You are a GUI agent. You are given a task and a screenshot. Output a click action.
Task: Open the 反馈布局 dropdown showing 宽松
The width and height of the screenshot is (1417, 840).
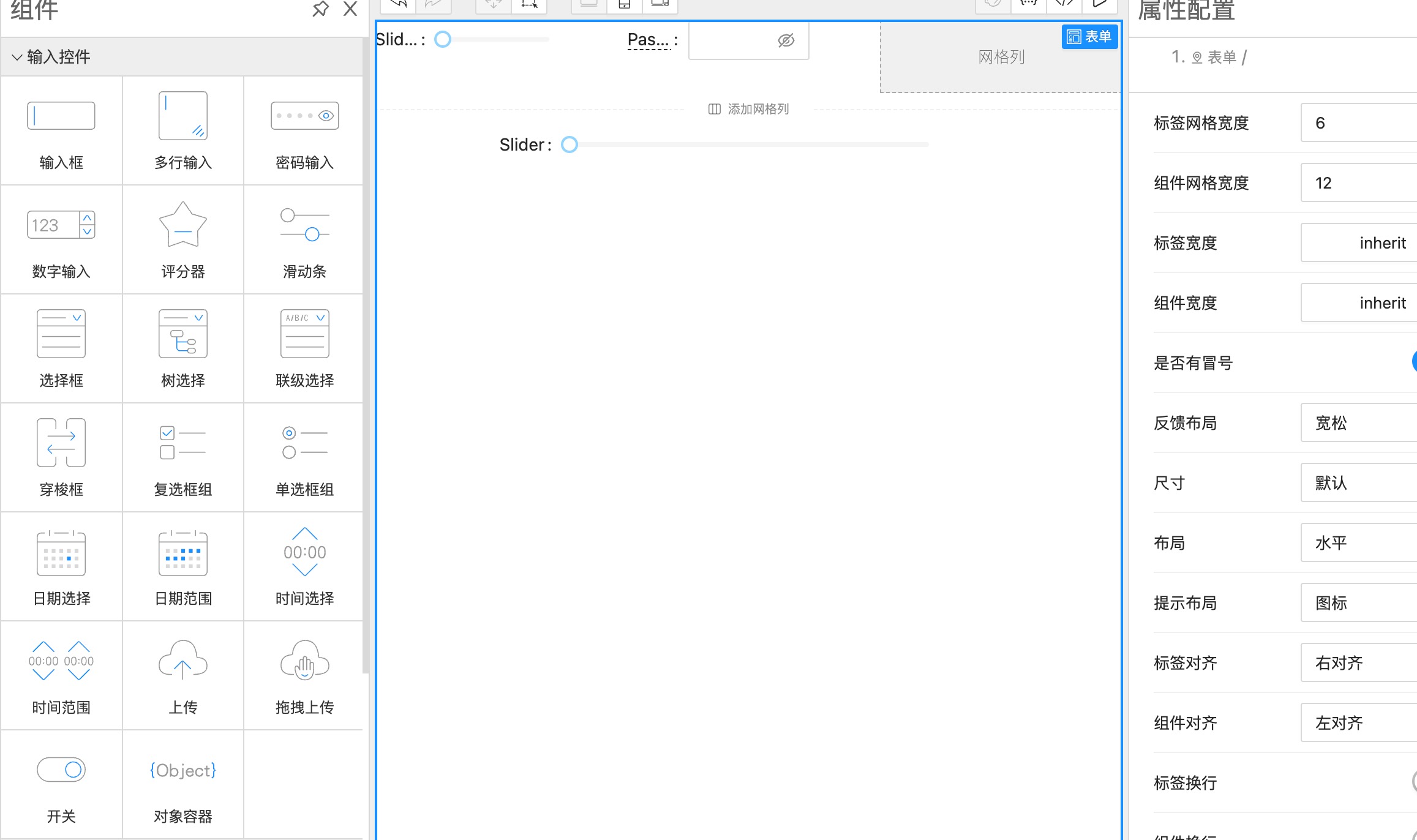1359,423
